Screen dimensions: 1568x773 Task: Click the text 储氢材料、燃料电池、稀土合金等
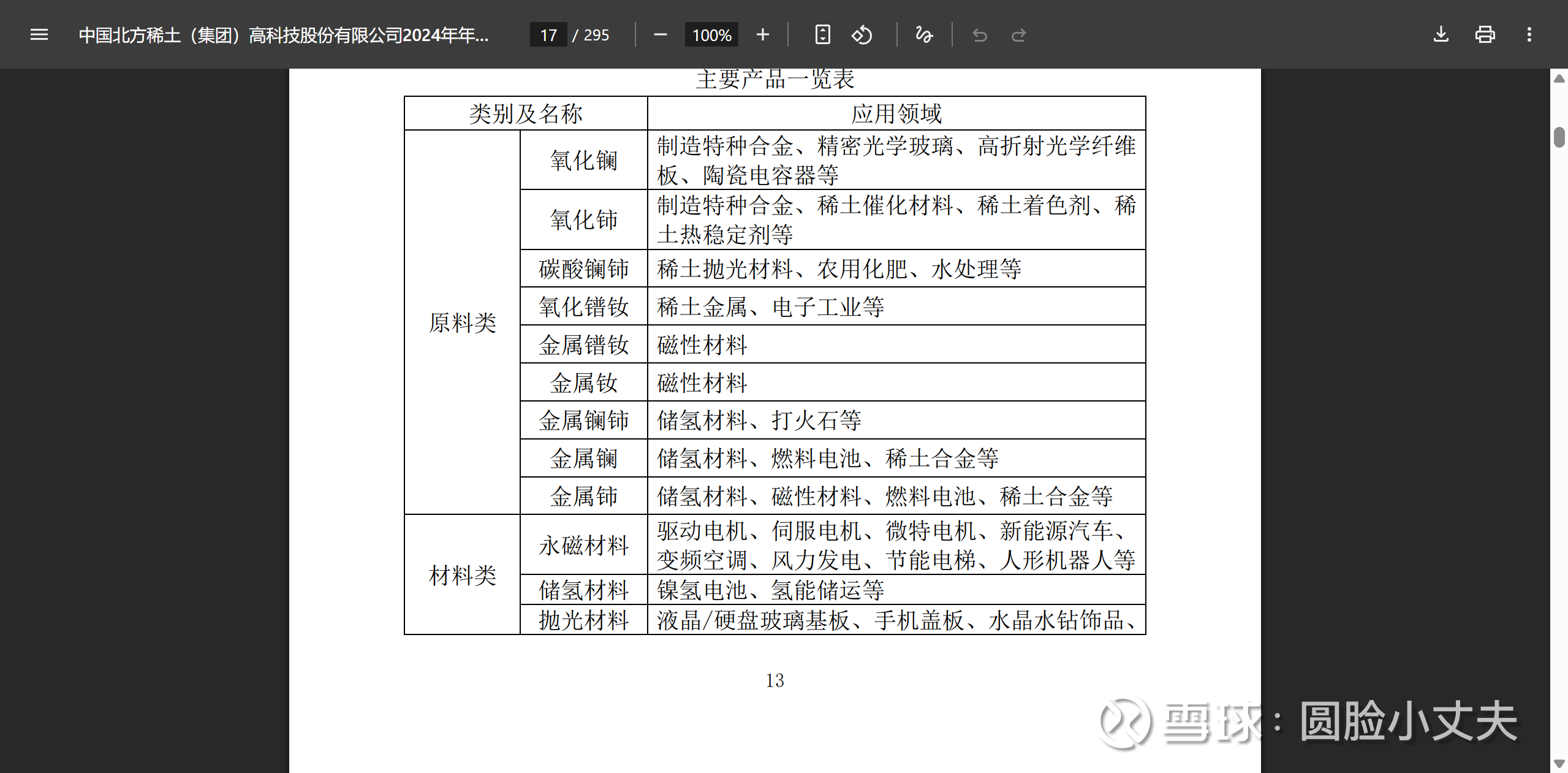click(828, 459)
